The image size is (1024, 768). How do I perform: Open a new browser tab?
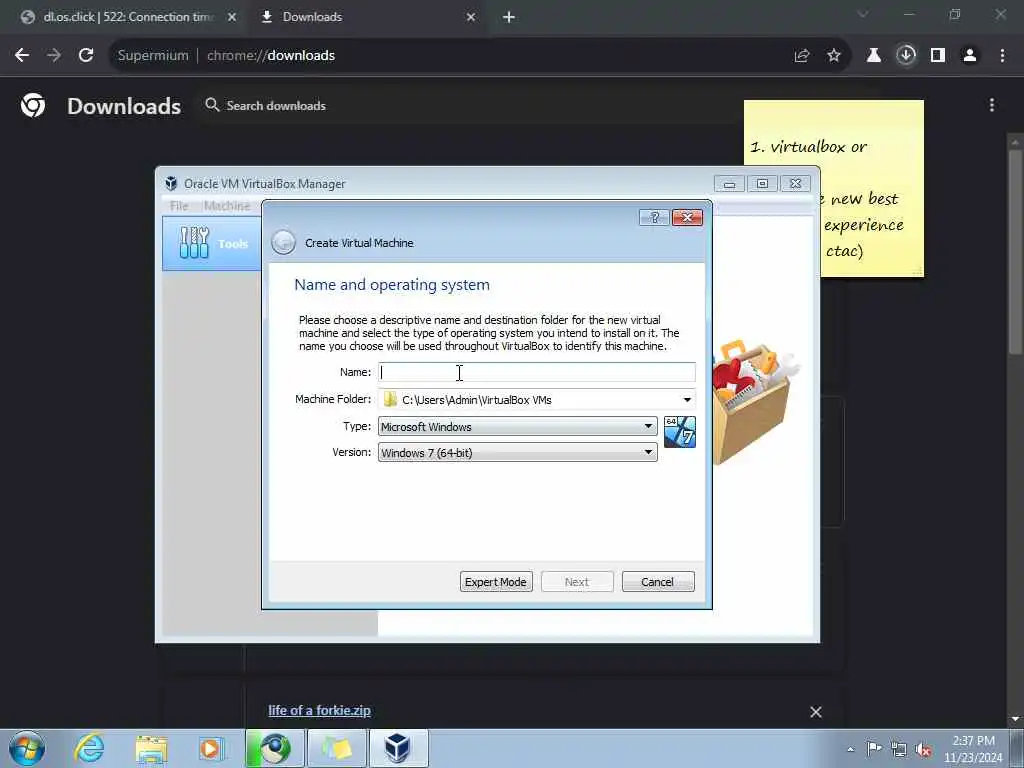point(509,17)
